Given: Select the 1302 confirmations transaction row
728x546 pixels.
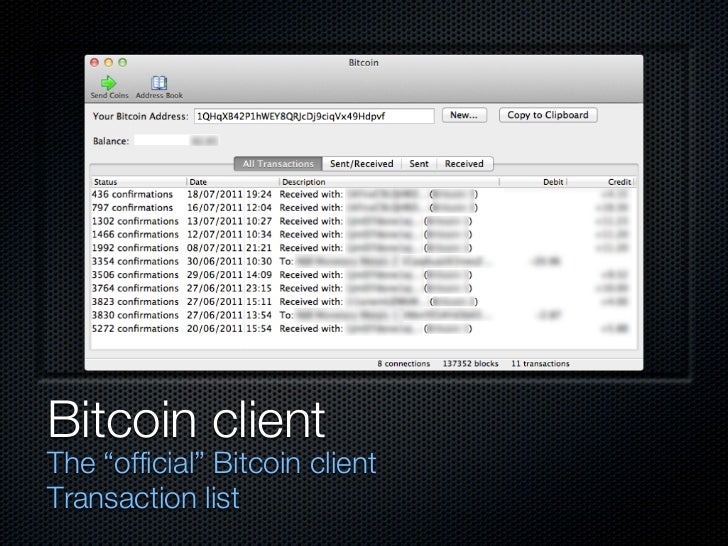Looking at the screenshot, I should [x=362, y=221].
